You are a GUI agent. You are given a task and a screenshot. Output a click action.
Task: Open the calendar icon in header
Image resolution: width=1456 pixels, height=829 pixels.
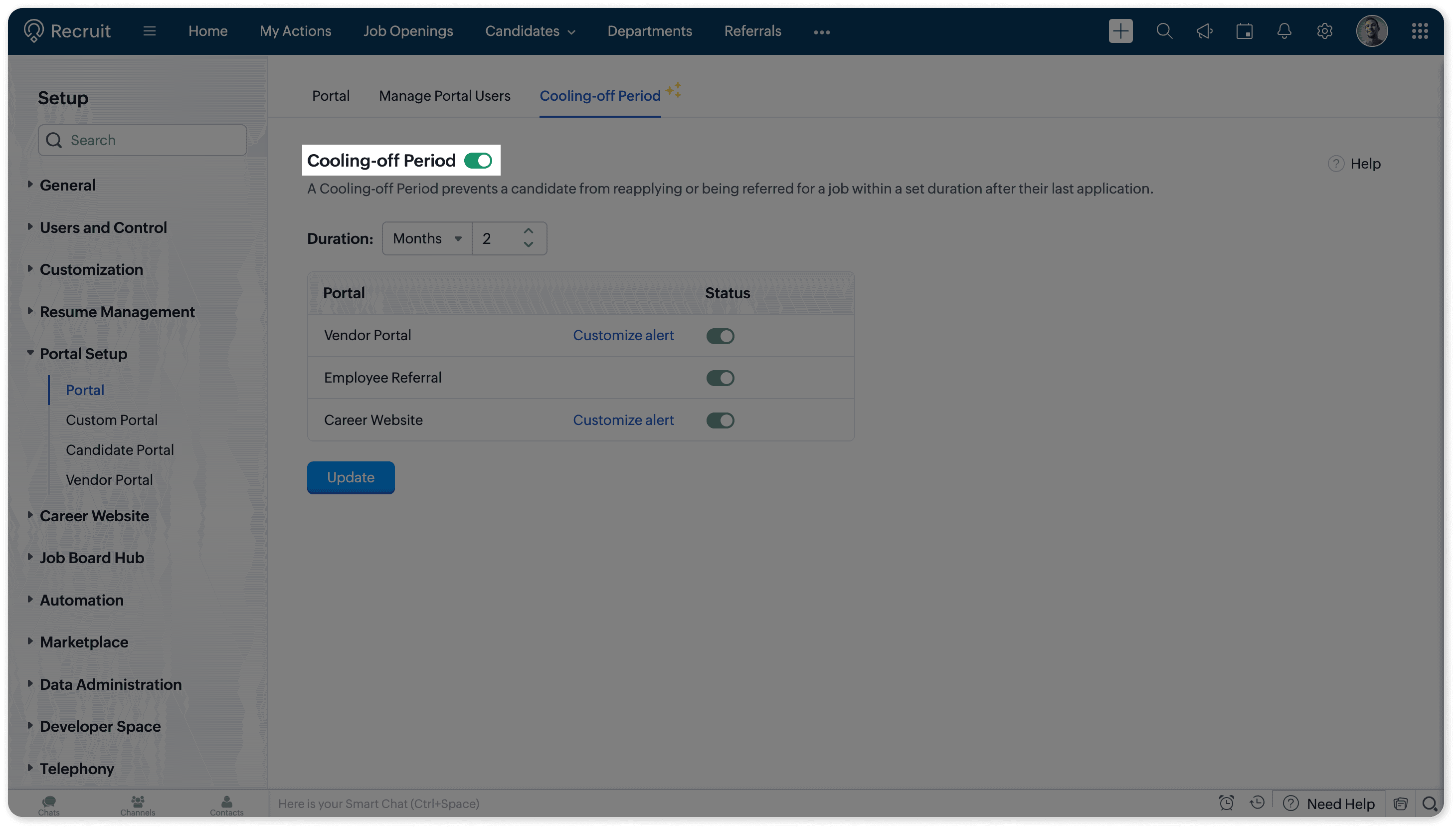(x=1244, y=31)
